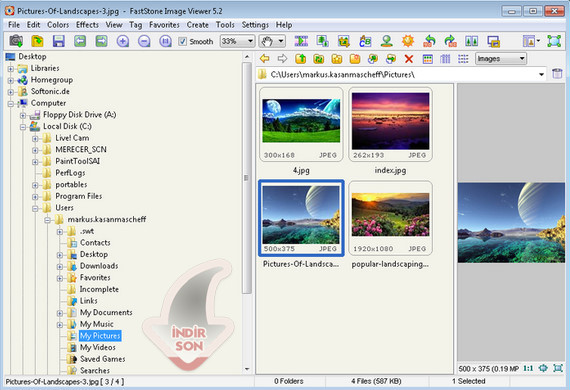Viewport: 570px width, 390px height.
Task: Toggle the Smooth checkbox
Action: click(182, 41)
